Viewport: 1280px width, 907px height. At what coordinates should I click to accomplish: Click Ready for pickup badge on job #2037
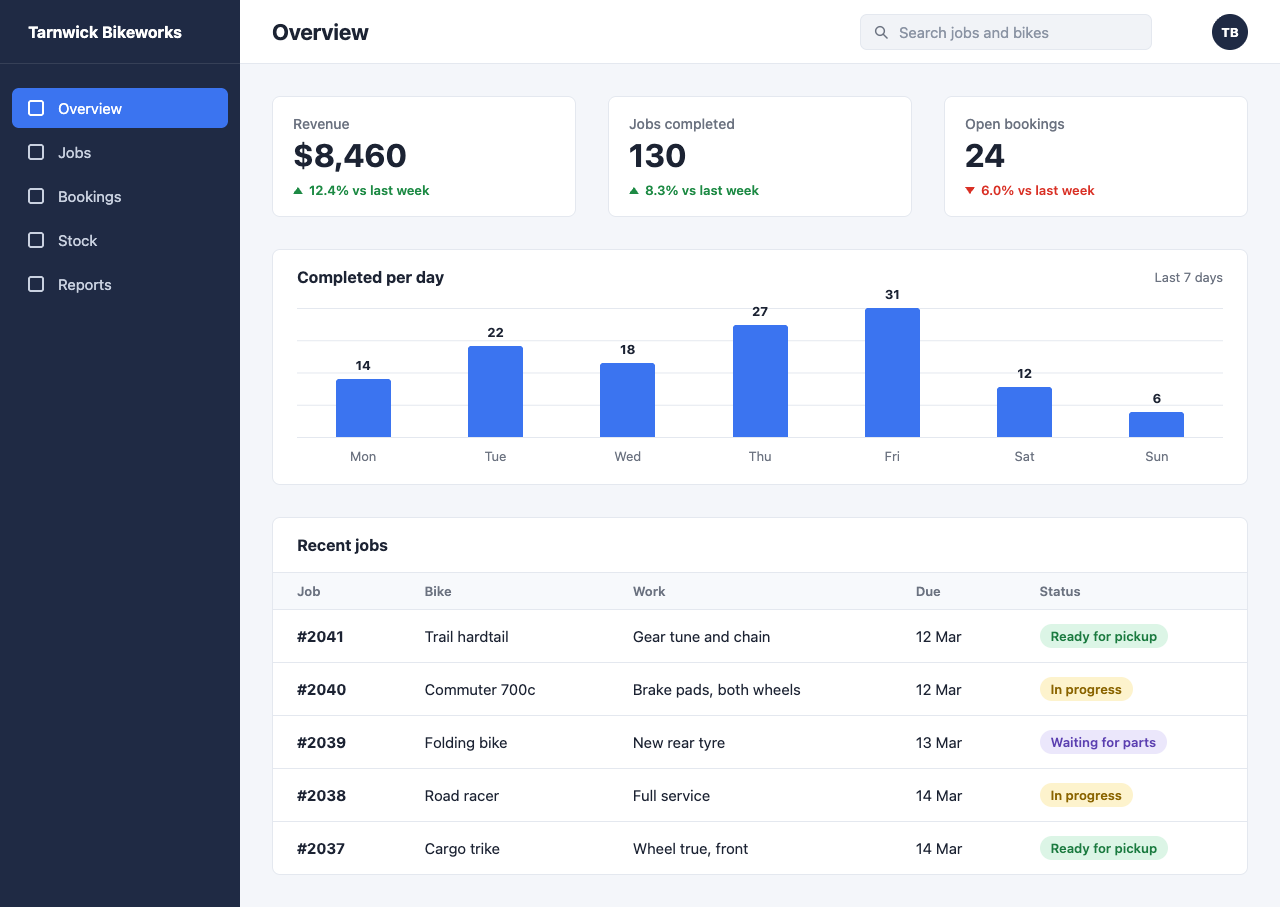pyautogui.click(x=1104, y=848)
